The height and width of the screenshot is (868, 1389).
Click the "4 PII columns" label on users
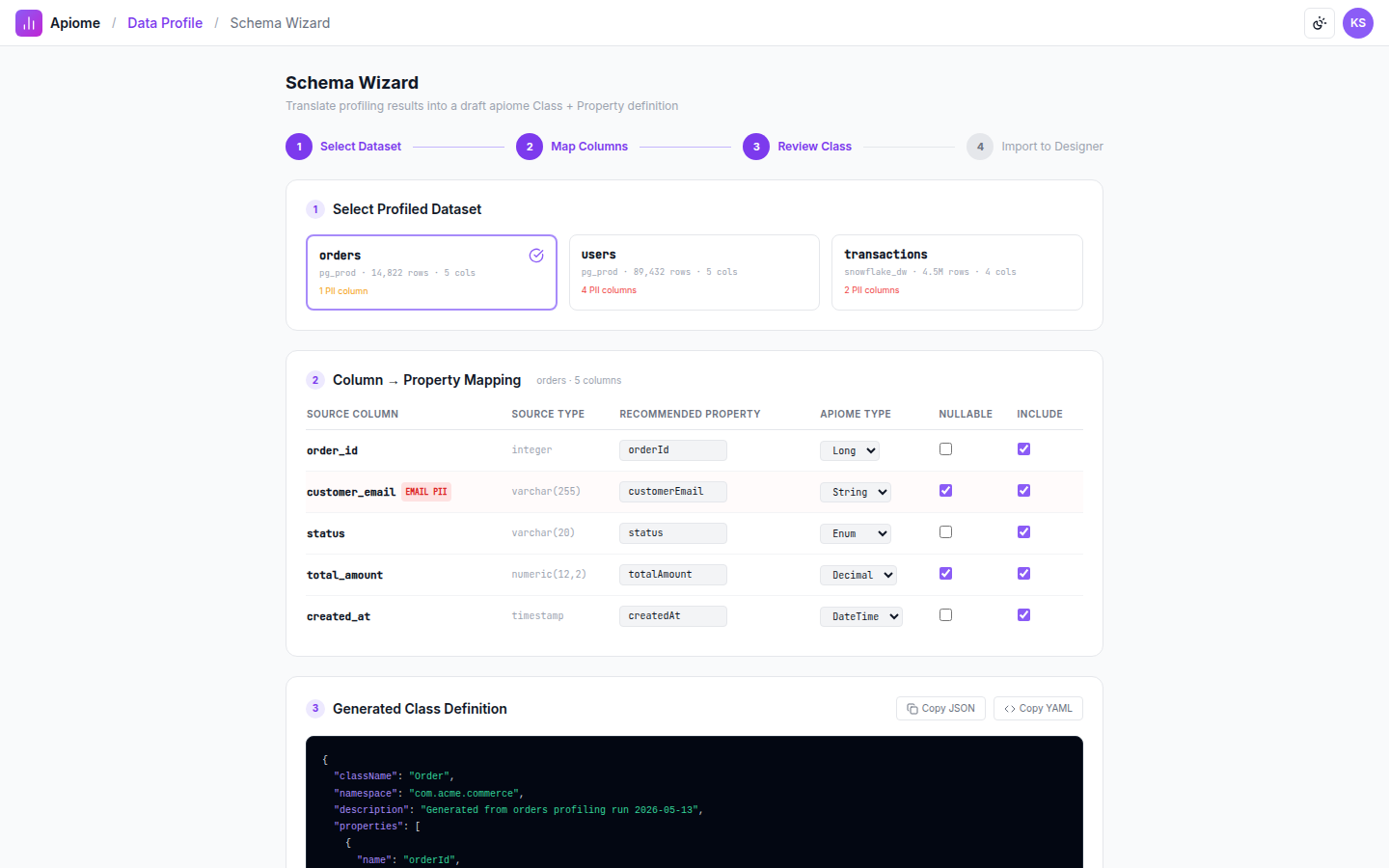pos(609,290)
